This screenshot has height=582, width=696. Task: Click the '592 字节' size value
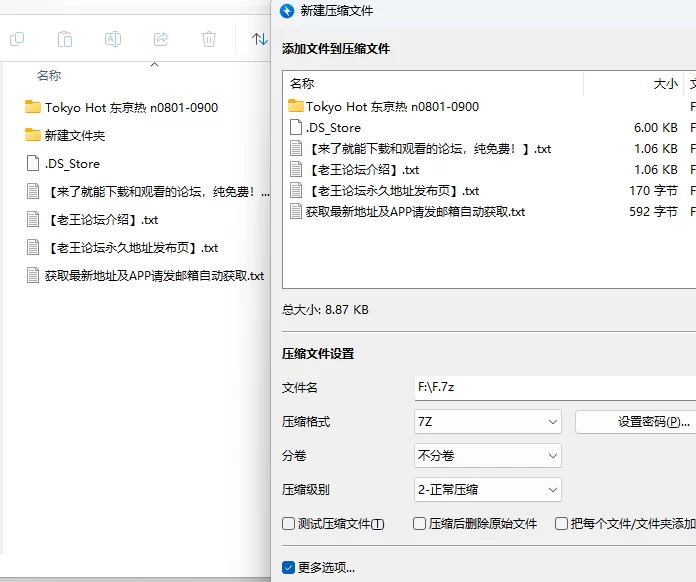pyautogui.click(x=653, y=212)
